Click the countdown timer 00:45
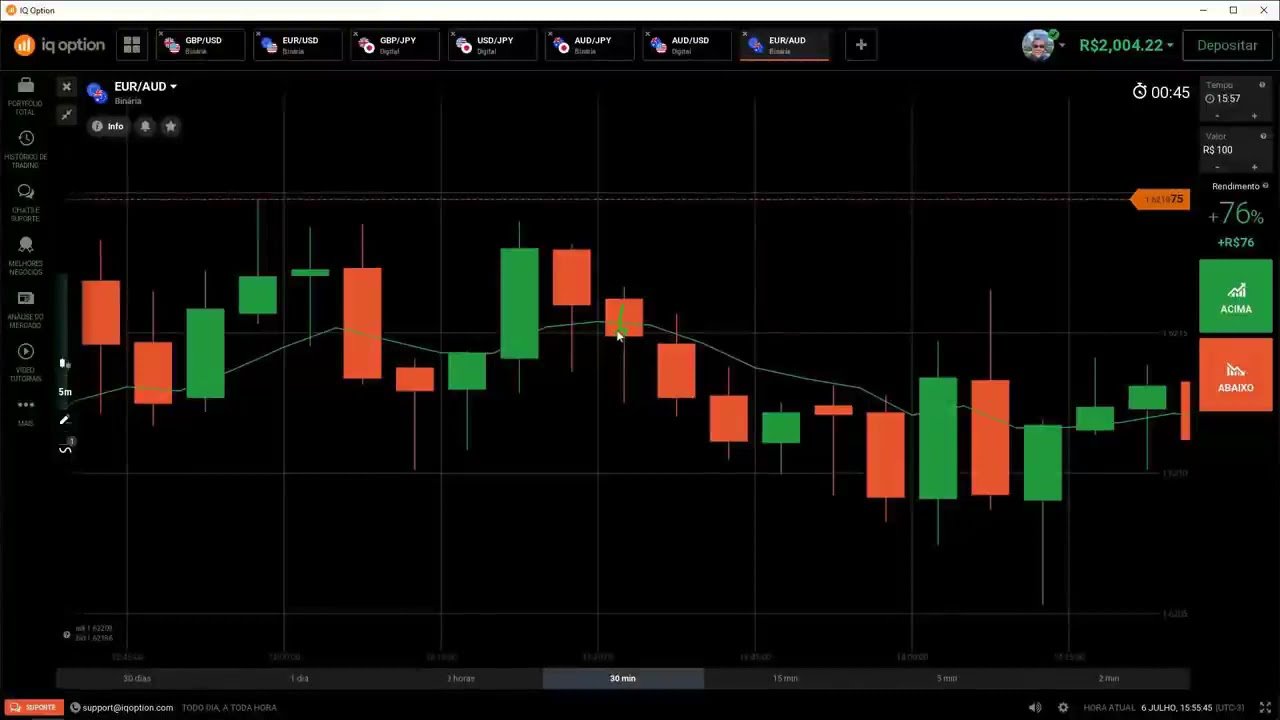 pyautogui.click(x=1161, y=92)
